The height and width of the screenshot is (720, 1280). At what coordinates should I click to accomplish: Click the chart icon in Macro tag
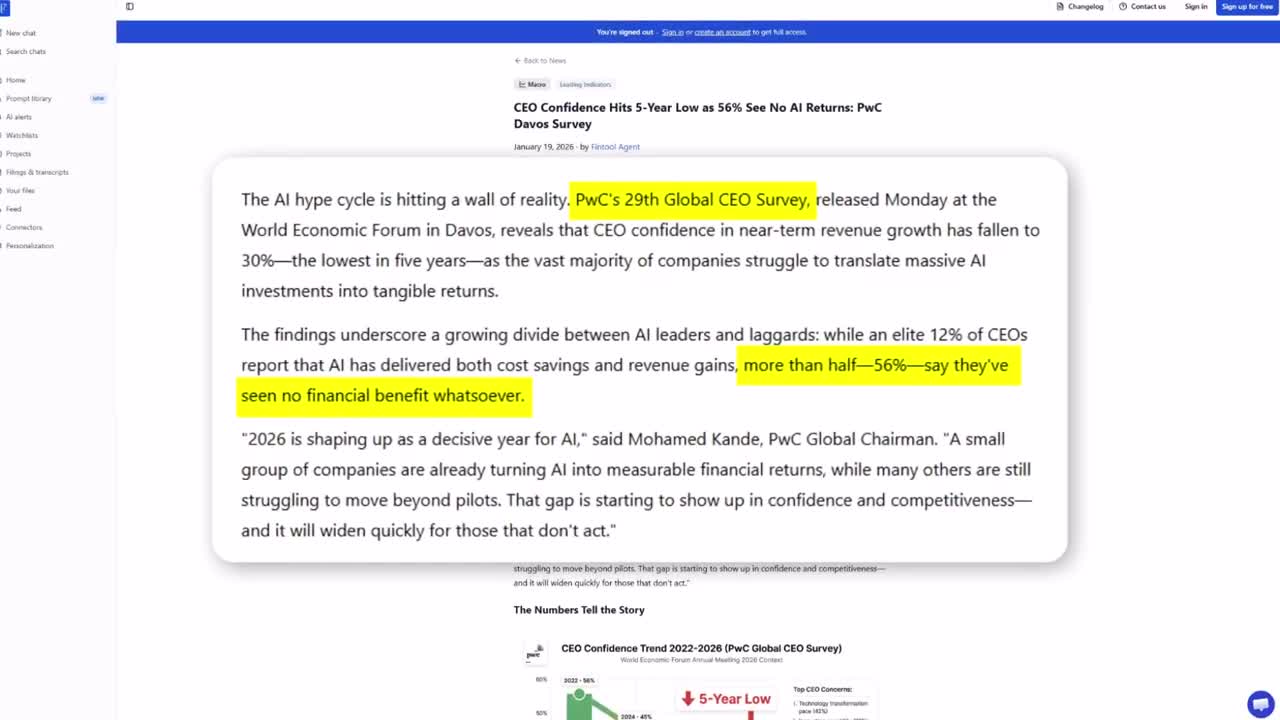coord(522,85)
